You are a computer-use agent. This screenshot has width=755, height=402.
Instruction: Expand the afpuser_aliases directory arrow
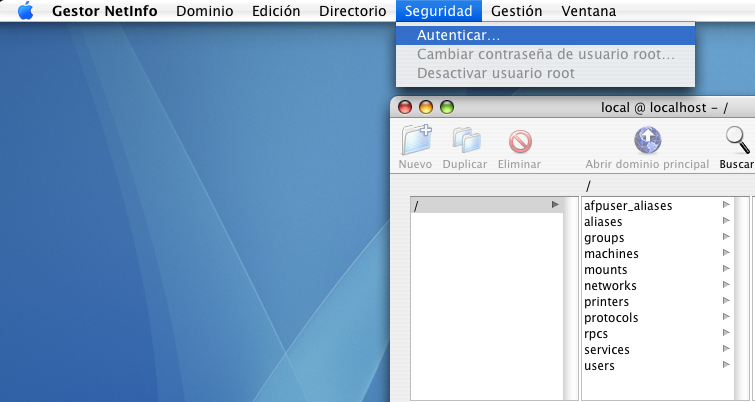coord(726,206)
